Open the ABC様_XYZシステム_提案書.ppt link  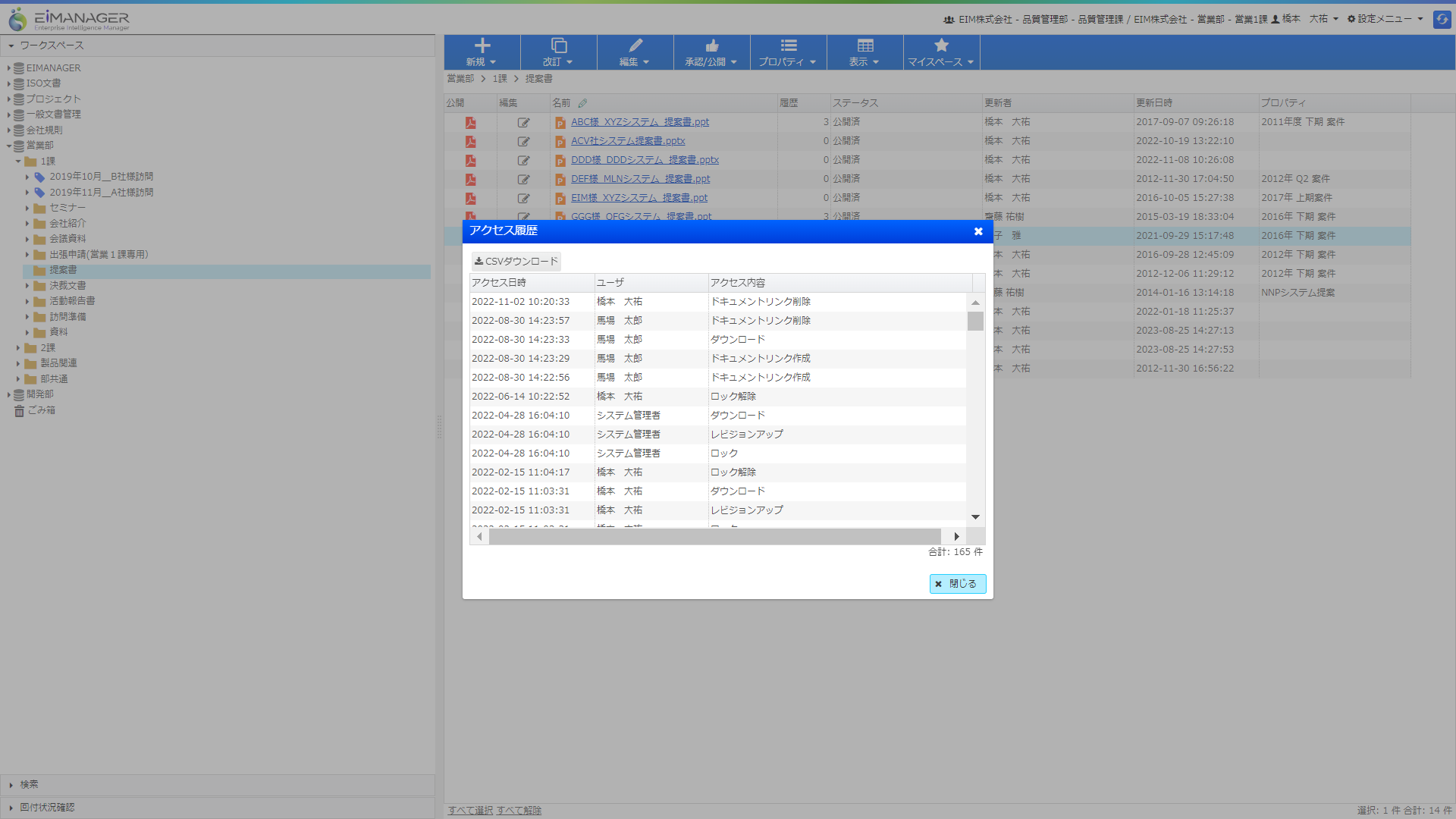tap(640, 122)
